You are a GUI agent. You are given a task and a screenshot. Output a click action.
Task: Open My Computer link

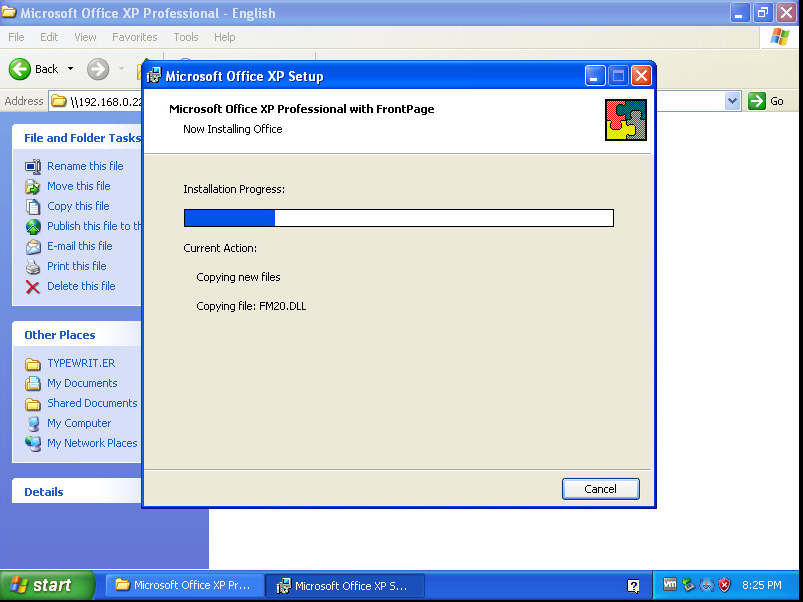(x=79, y=423)
